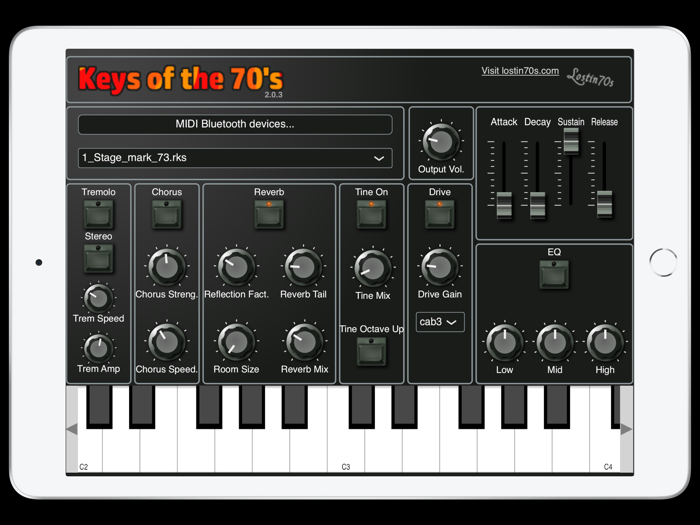
Task: Click the Chorus Strength knob
Action: [x=167, y=267]
